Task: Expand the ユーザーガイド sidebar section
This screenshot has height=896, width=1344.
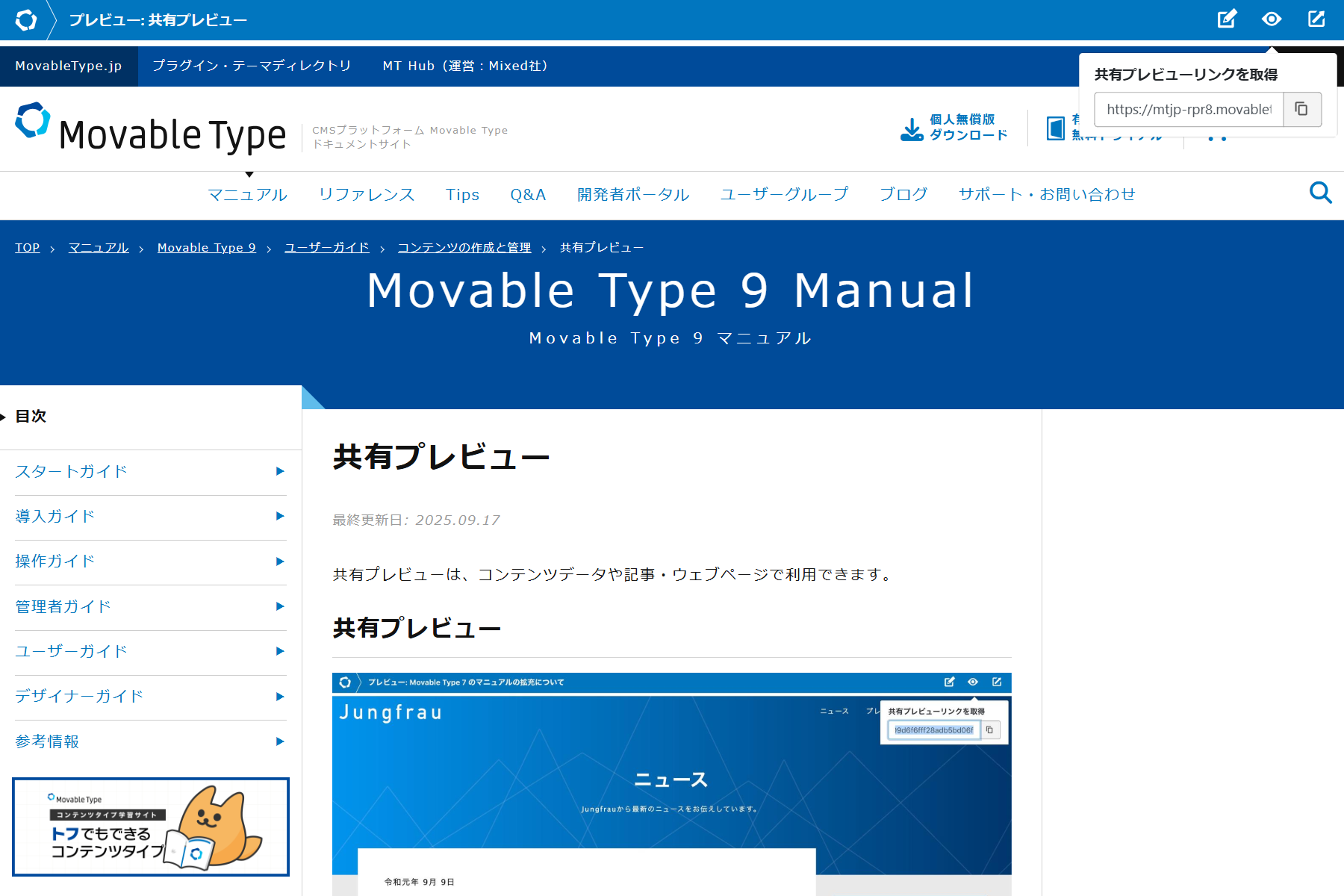Action: coord(71,651)
